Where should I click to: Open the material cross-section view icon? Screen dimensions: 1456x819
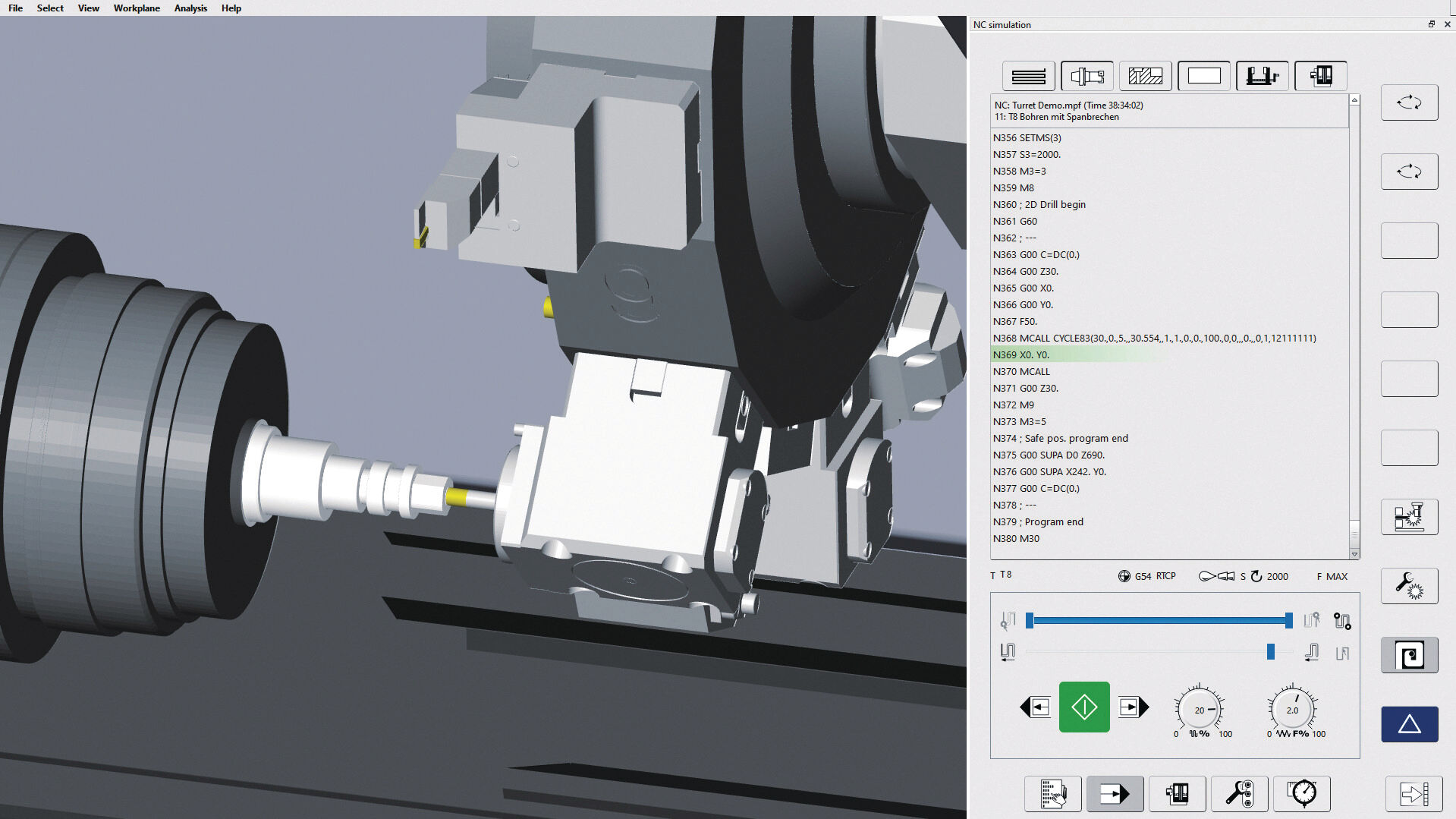tap(1145, 76)
